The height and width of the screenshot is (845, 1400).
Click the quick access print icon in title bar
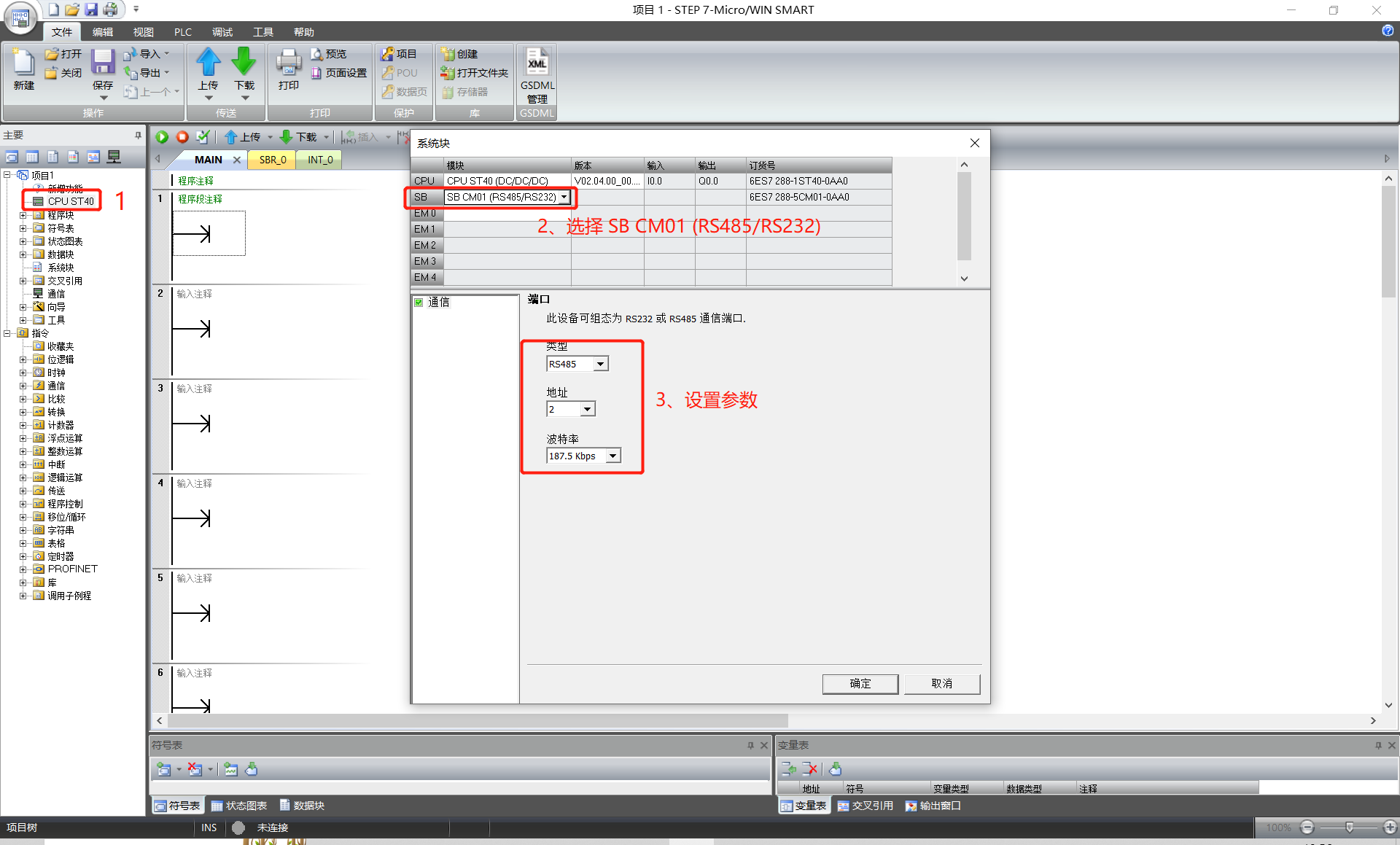coord(110,9)
